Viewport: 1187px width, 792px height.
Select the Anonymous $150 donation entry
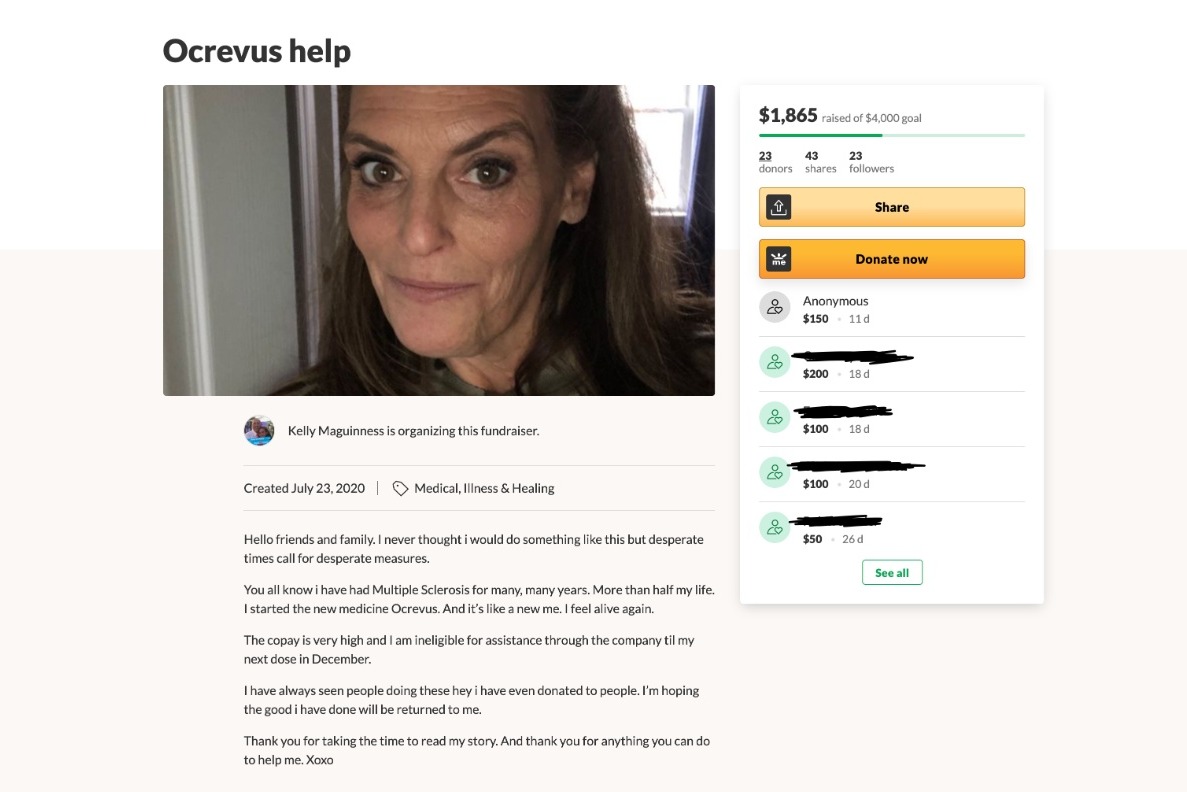tap(892, 309)
